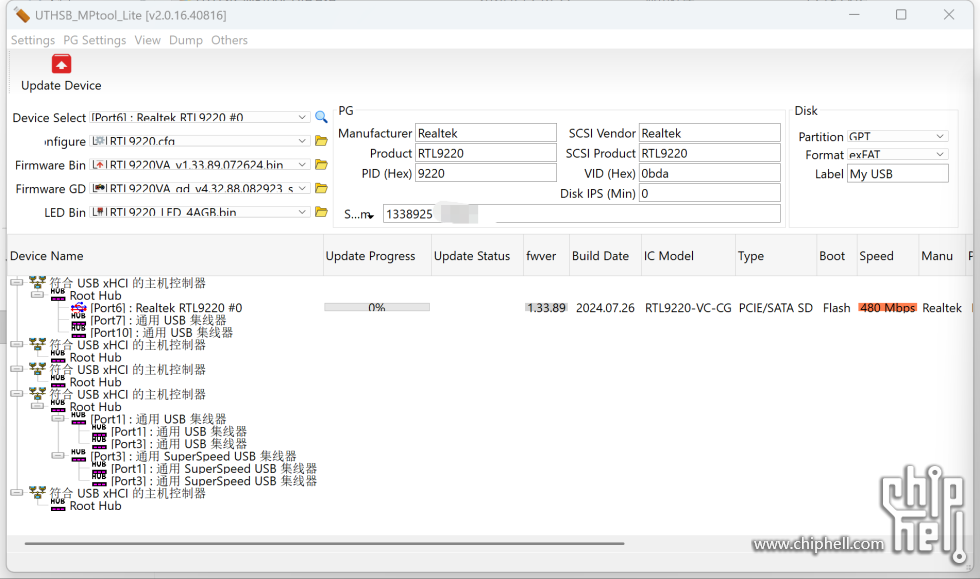Open the S...m serial type dropdown arrow
The width and height of the screenshot is (980, 579).
(x=371, y=216)
